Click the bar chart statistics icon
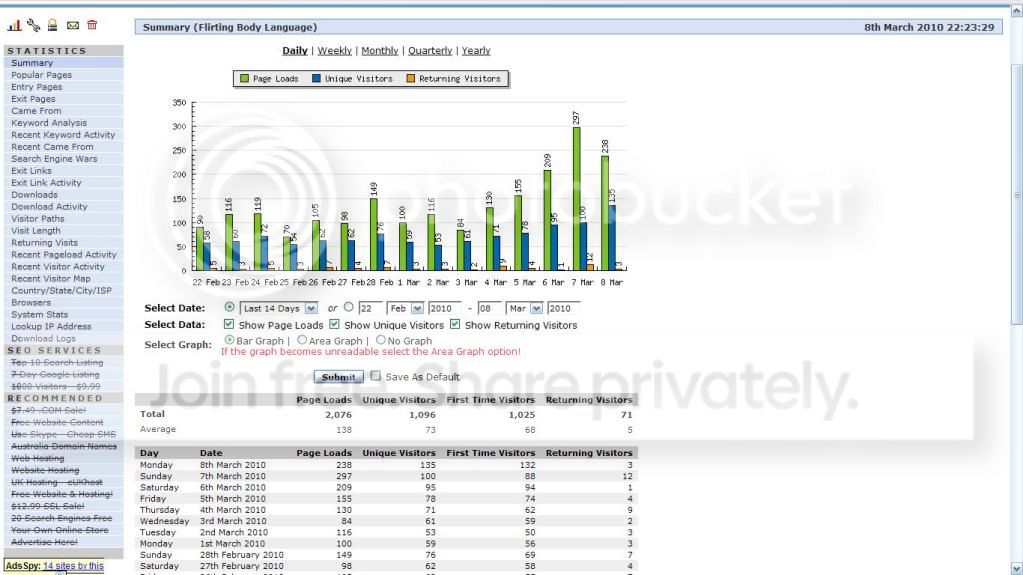This screenshot has width=1023, height=575. click(14, 25)
